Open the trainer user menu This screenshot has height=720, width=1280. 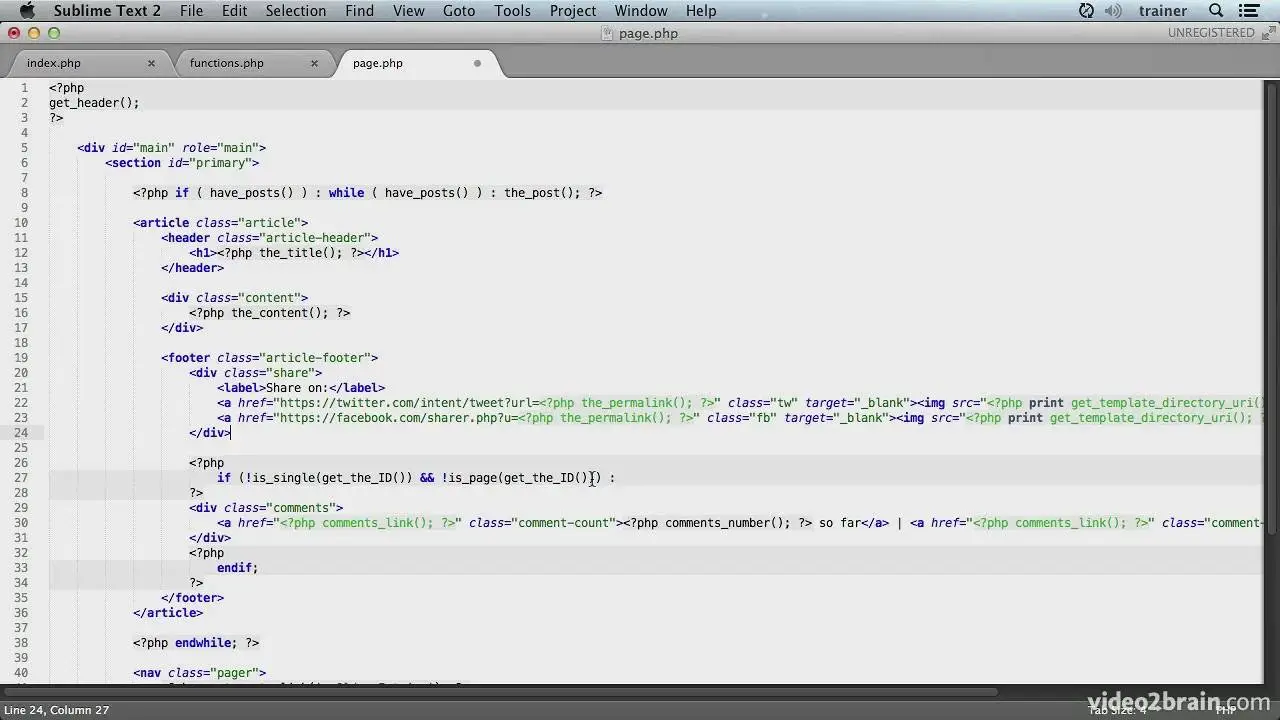click(1162, 11)
